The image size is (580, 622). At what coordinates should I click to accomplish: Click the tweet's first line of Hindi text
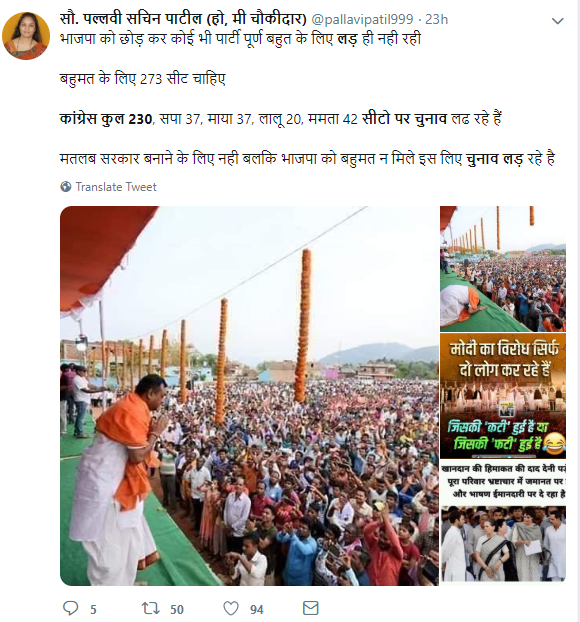(240, 39)
